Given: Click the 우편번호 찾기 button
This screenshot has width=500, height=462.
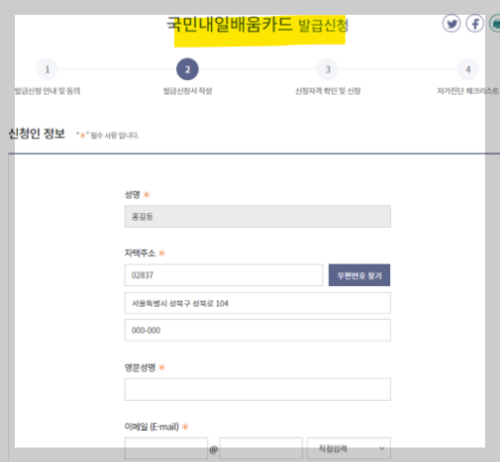Looking at the screenshot, I should tap(359, 275).
